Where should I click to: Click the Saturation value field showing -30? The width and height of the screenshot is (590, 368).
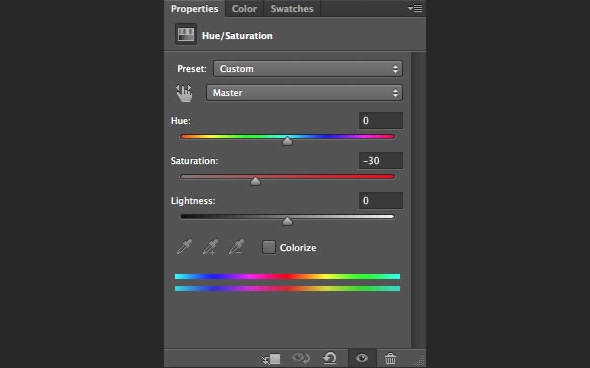(x=380, y=161)
